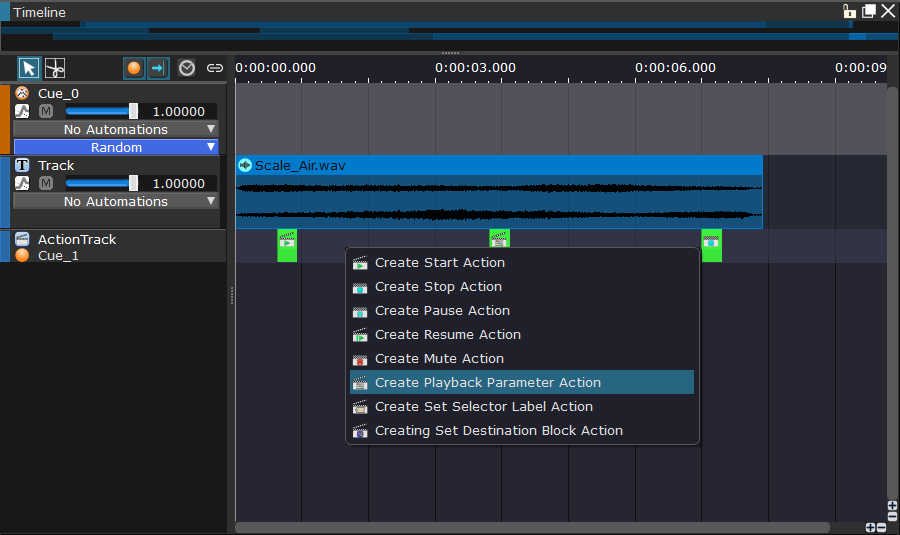Viewport: 900px width, 535px height.
Task: Select the scissors cut tool
Action: click(x=55, y=68)
